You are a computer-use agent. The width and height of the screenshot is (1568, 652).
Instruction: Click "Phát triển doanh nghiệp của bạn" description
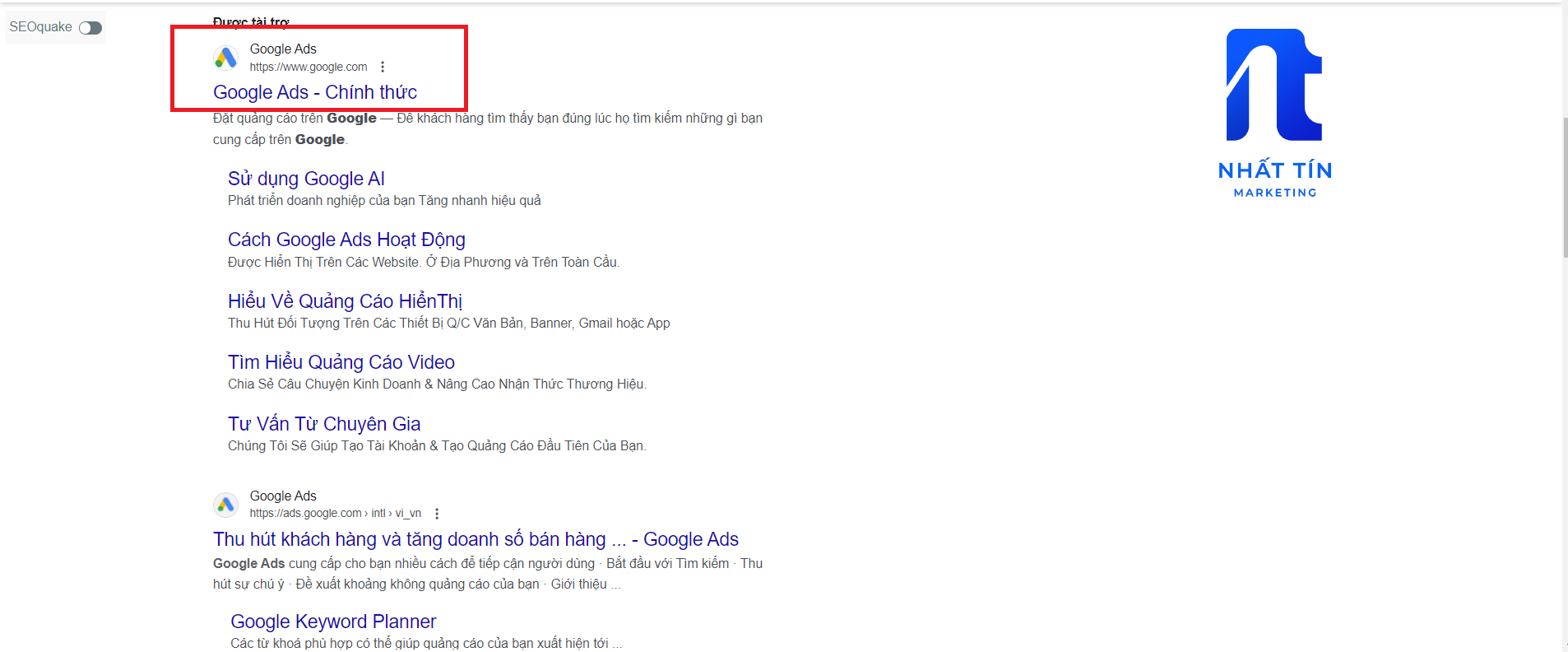click(384, 201)
